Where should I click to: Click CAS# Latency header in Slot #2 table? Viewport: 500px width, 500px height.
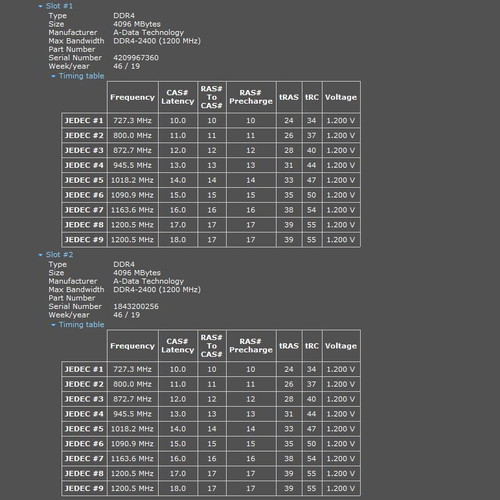point(178,346)
